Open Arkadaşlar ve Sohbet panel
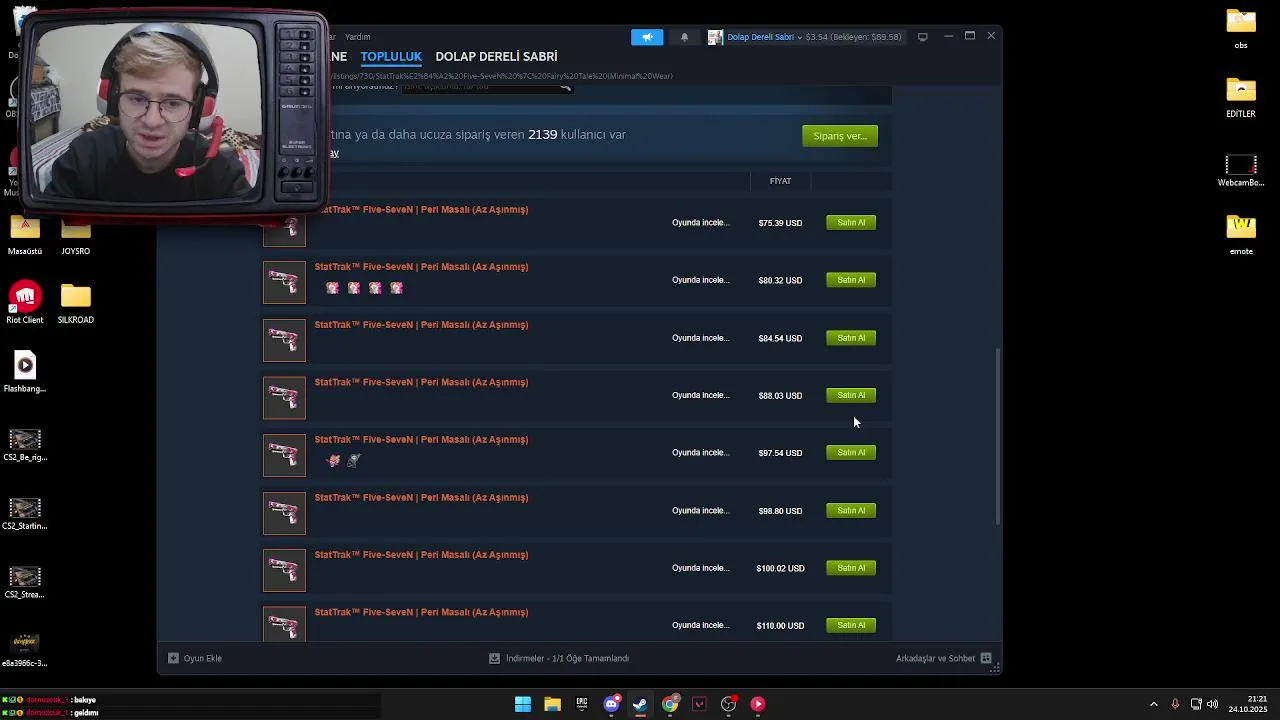1280x720 pixels. [944, 658]
